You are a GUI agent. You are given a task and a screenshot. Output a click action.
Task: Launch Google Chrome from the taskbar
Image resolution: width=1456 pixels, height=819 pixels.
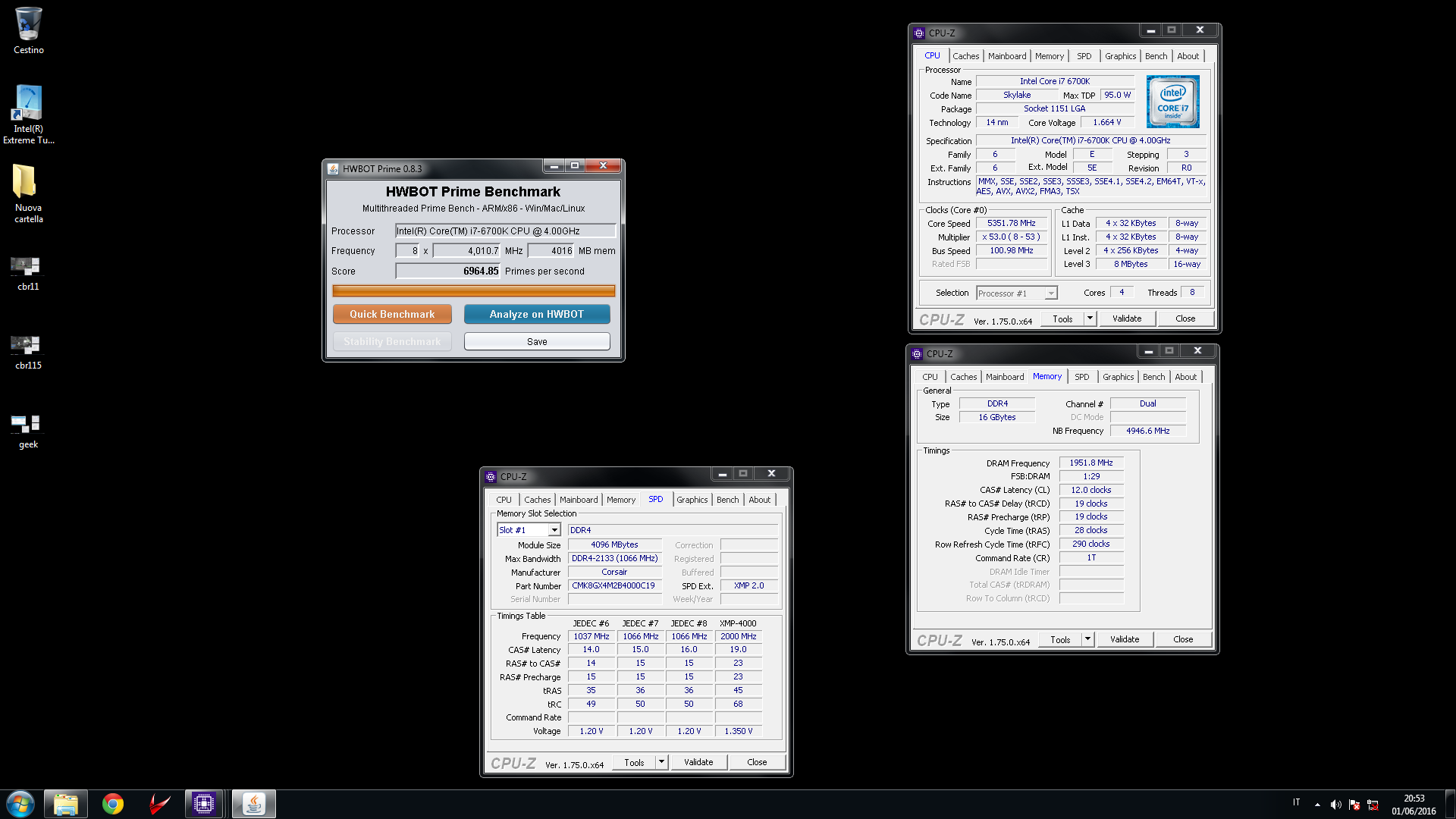tap(113, 804)
